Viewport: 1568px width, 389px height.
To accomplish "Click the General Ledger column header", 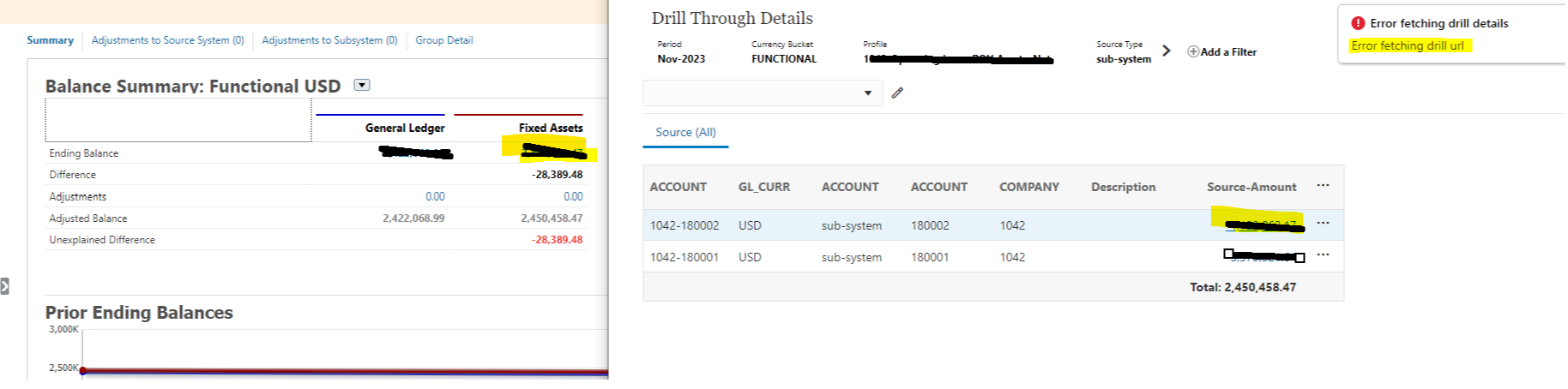I will [x=405, y=128].
